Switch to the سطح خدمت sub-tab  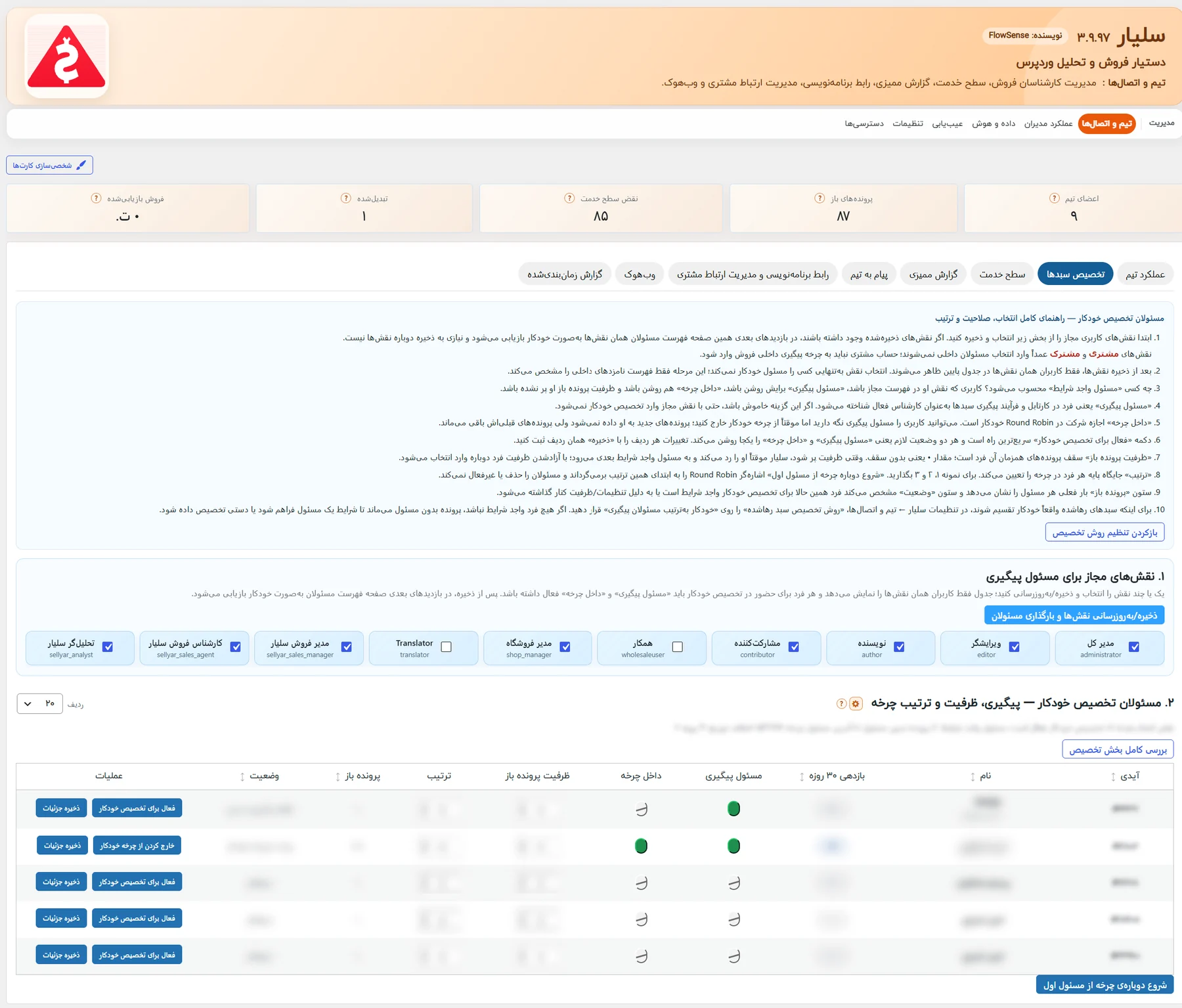1002,274
